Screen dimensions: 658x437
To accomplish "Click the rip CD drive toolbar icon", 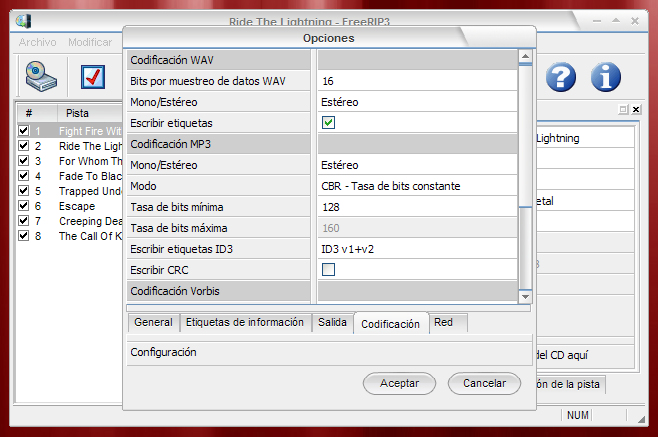I will pyautogui.click(x=41, y=77).
